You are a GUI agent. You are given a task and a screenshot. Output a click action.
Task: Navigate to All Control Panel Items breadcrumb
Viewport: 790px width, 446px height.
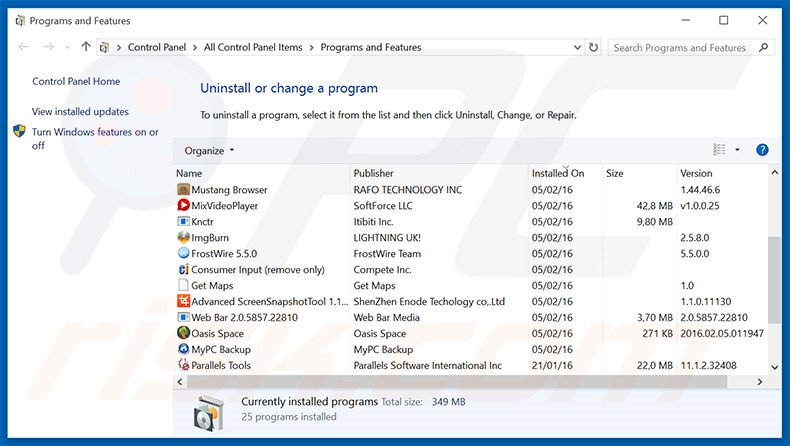tap(253, 47)
